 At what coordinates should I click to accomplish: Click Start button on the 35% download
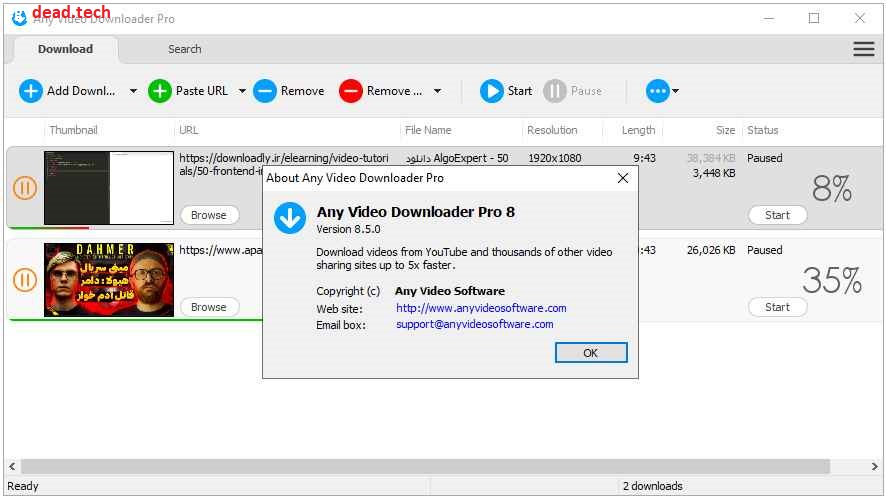point(778,307)
